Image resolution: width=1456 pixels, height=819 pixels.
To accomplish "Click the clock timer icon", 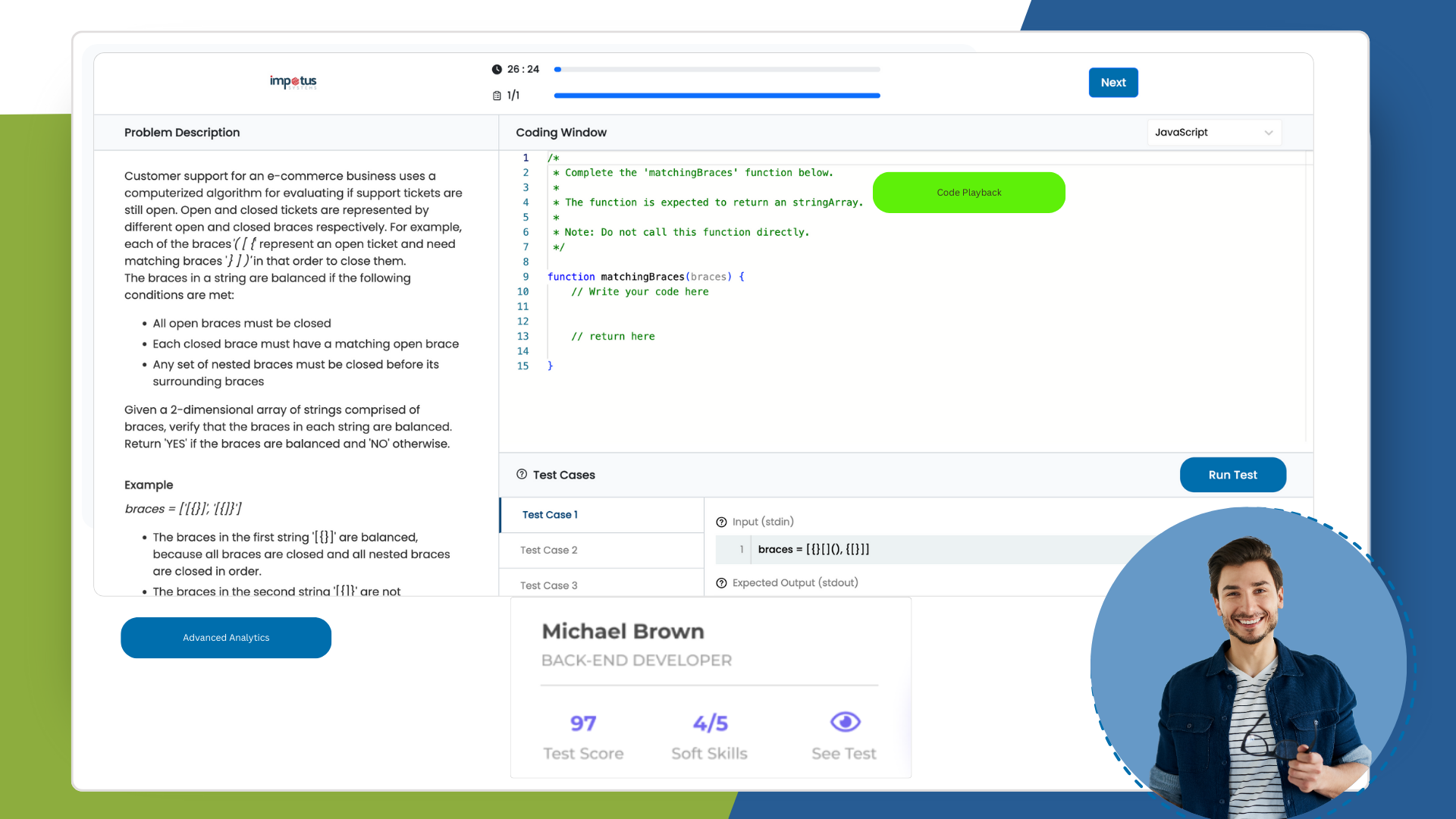I will (497, 69).
